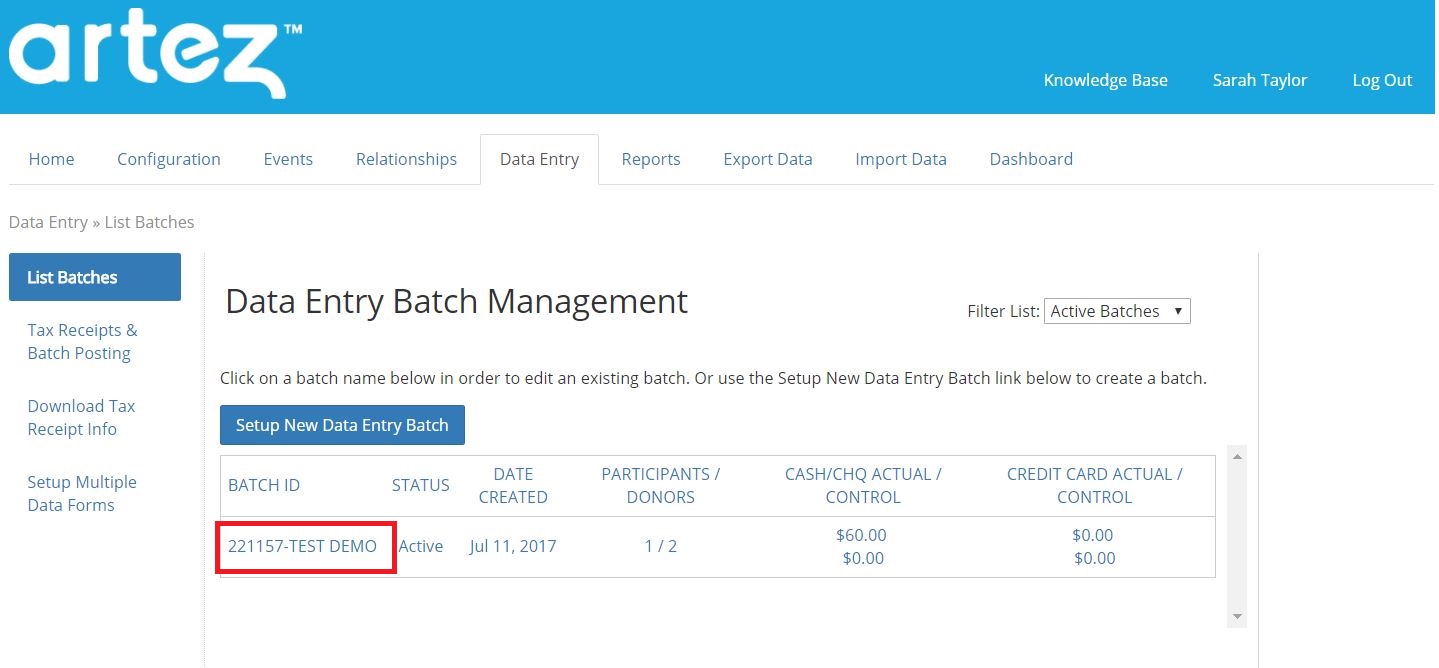This screenshot has width=1439, height=668.
Task: Click the Active status cell
Action: 421,546
